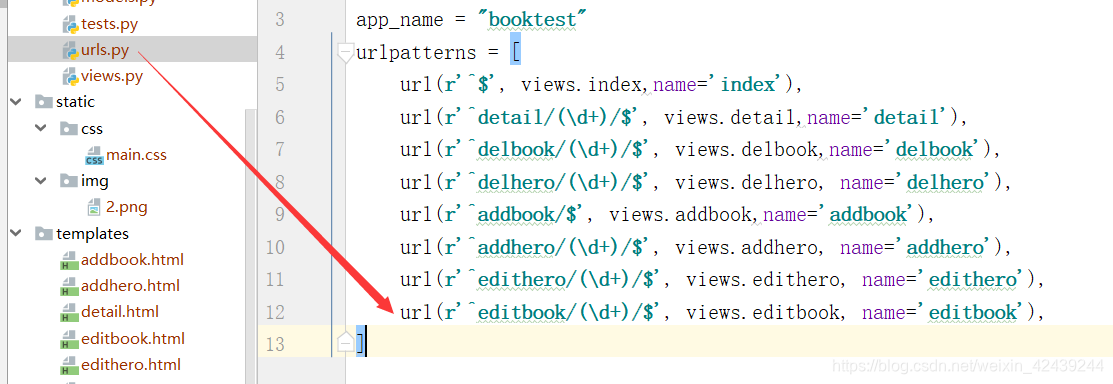Click views.detail on line 6

pyautogui.click(x=730, y=117)
